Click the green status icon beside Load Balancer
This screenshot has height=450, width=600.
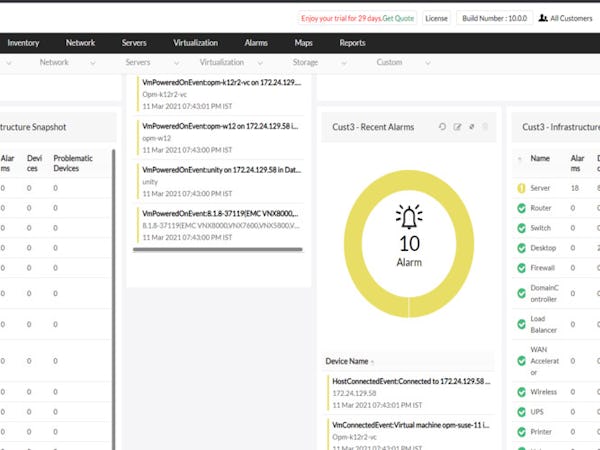[521, 324]
